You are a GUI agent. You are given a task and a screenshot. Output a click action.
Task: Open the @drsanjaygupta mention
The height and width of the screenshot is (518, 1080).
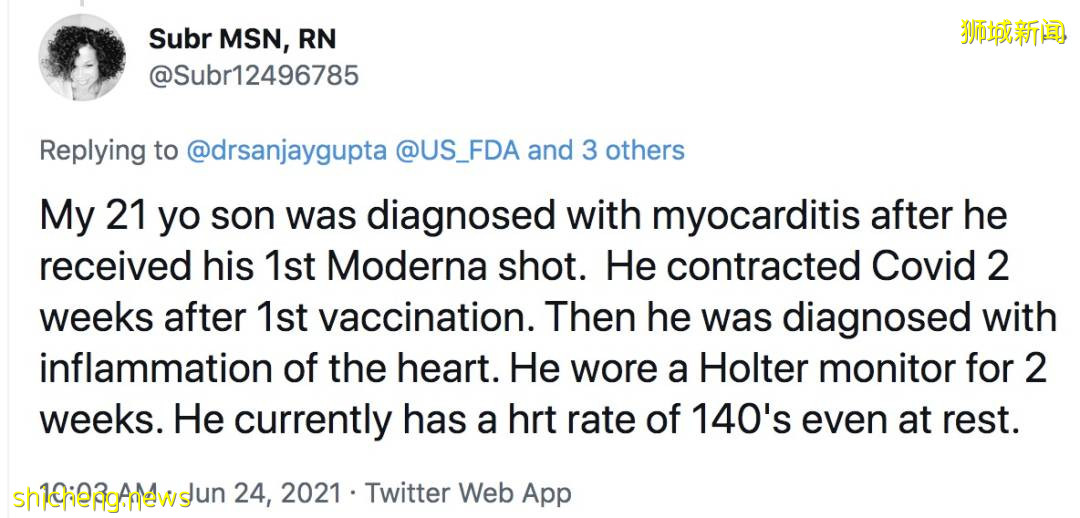(287, 151)
